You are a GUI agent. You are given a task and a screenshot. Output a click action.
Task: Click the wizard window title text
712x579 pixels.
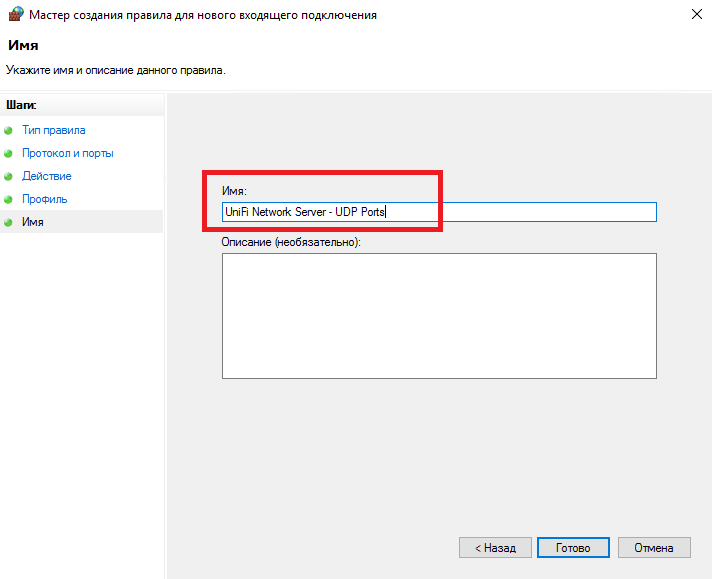(203, 15)
